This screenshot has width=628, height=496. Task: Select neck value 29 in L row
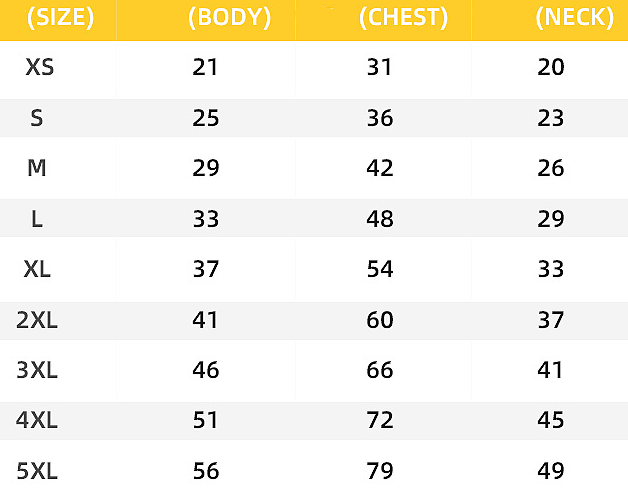551,219
